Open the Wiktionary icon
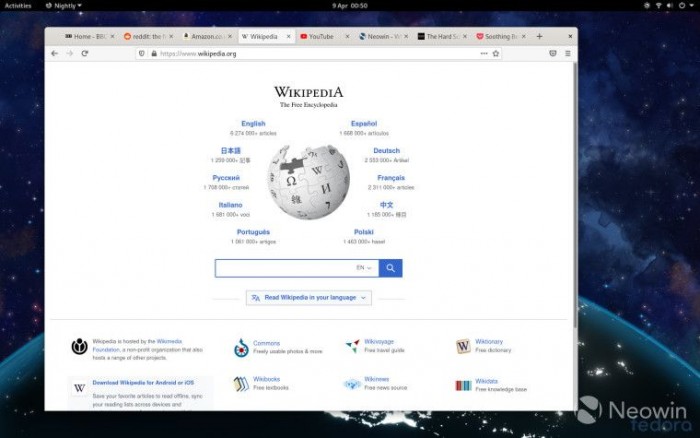700x438 pixels. point(463,346)
